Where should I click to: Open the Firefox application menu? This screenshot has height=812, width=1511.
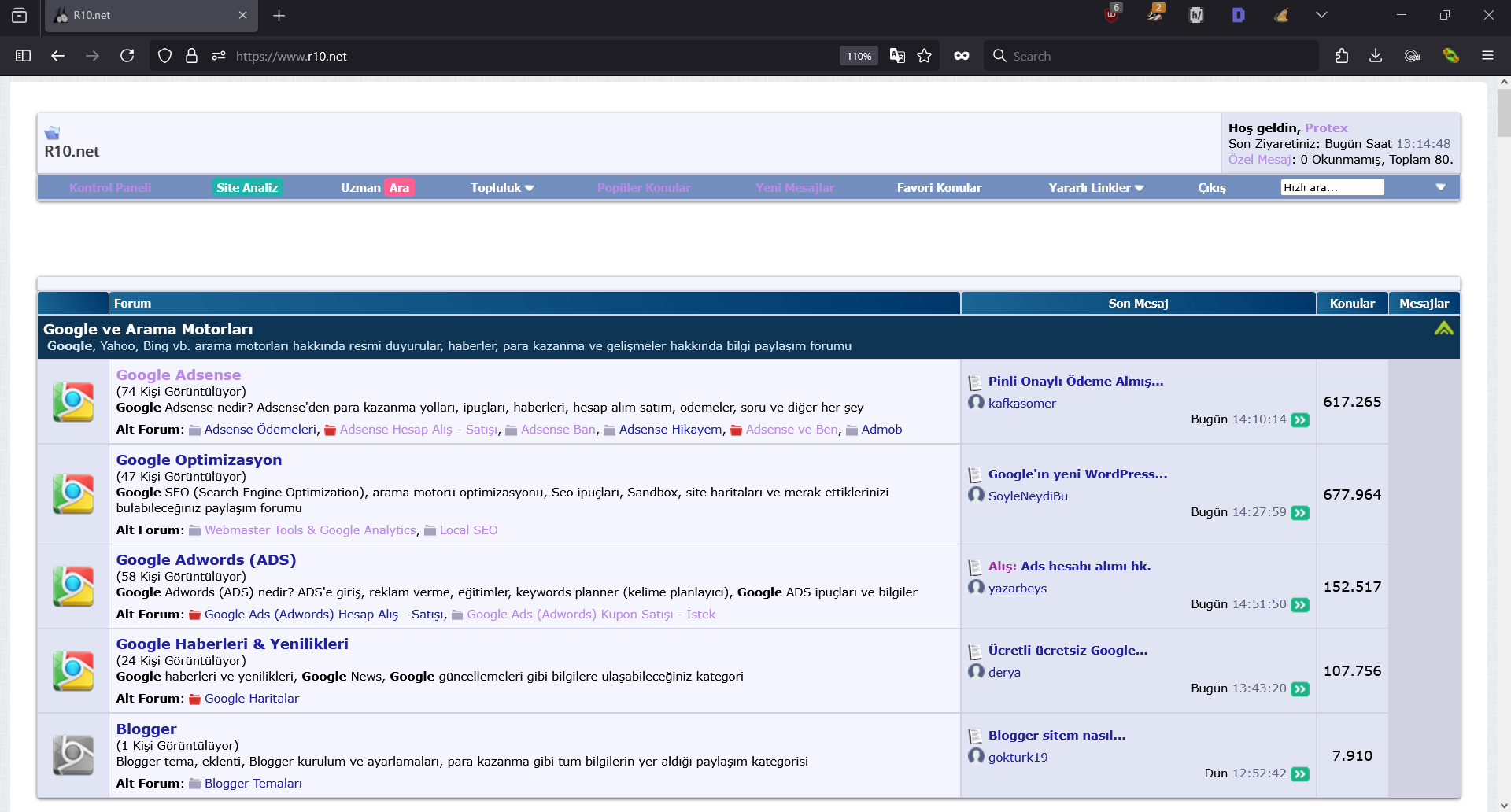[1487, 56]
